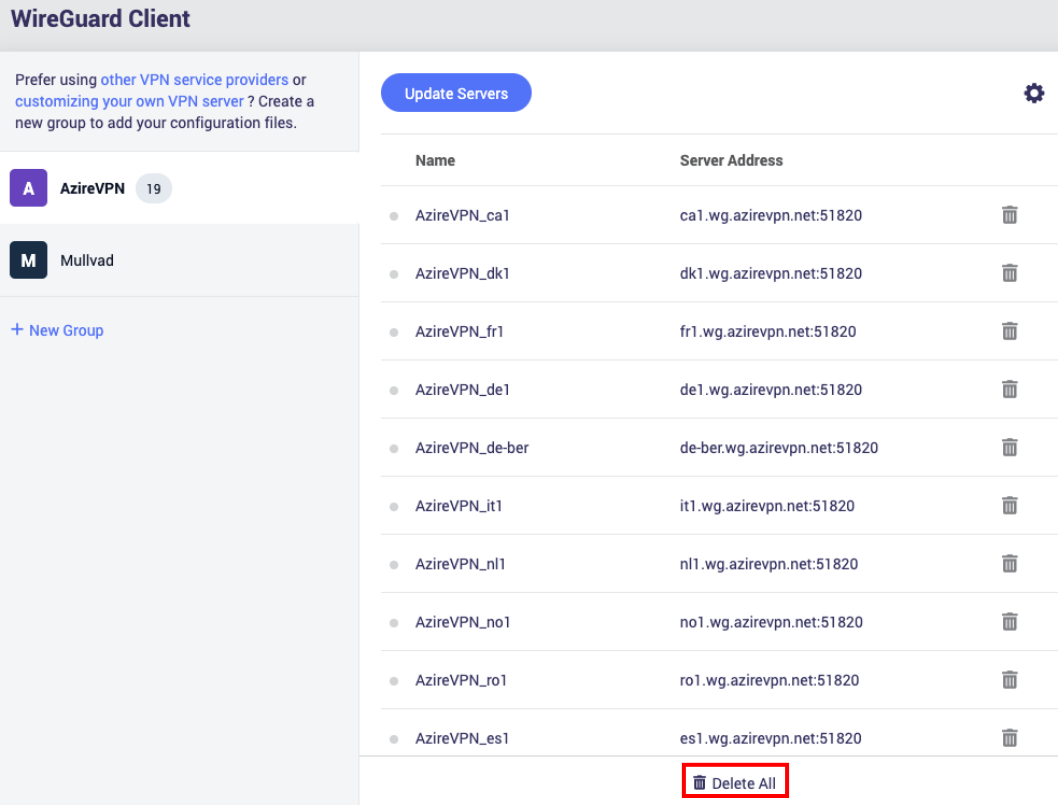Click the Name column header

435,161
